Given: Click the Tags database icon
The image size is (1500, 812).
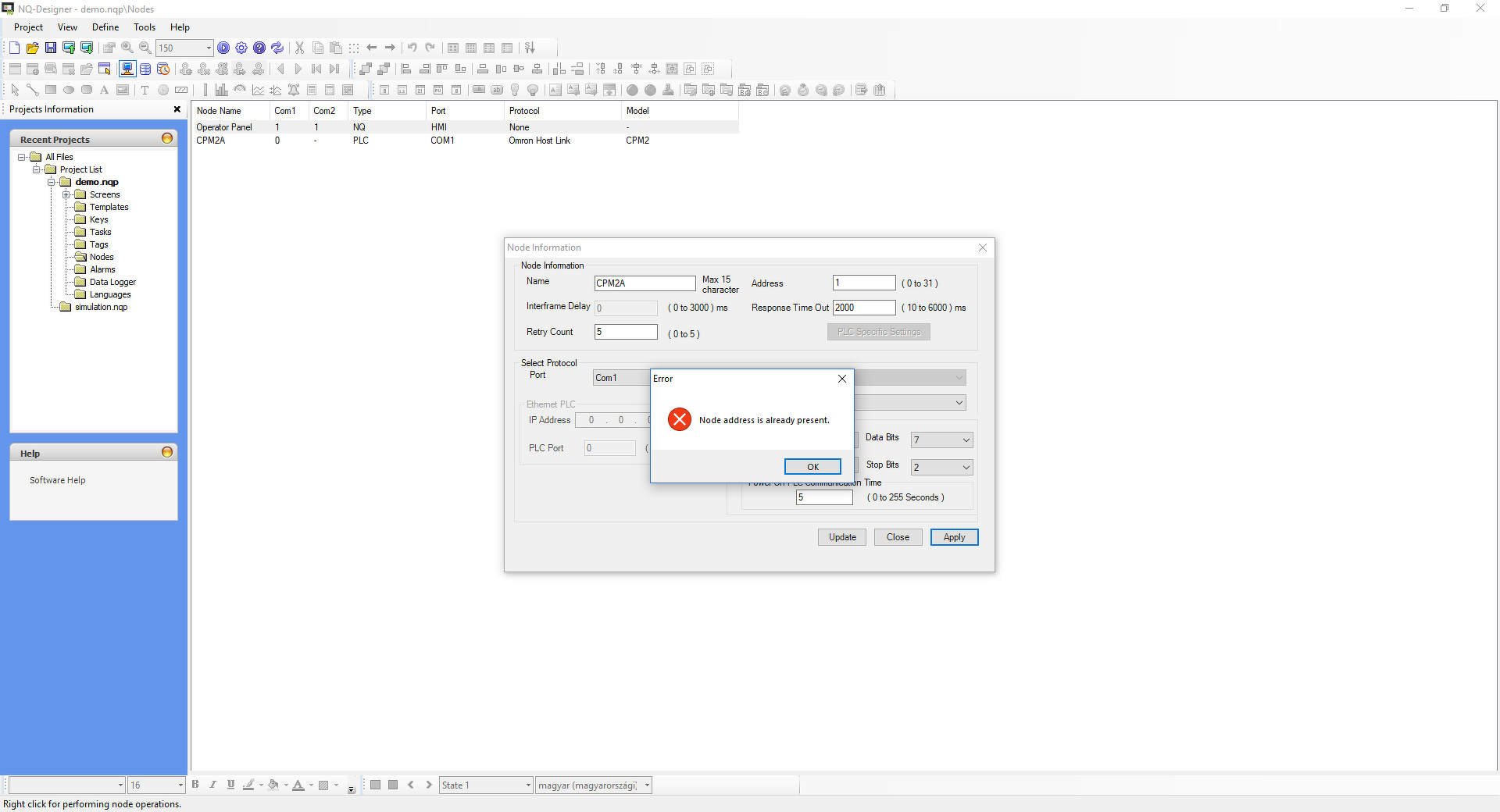Looking at the screenshot, I should coord(145,69).
